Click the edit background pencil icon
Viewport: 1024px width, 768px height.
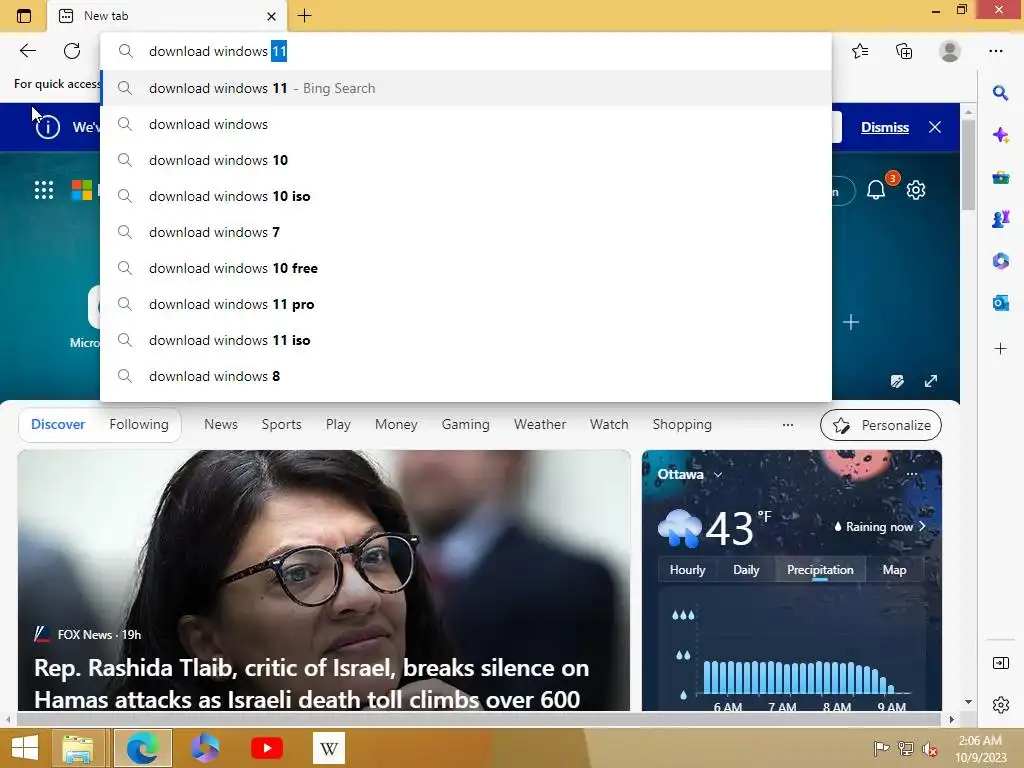(x=897, y=381)
